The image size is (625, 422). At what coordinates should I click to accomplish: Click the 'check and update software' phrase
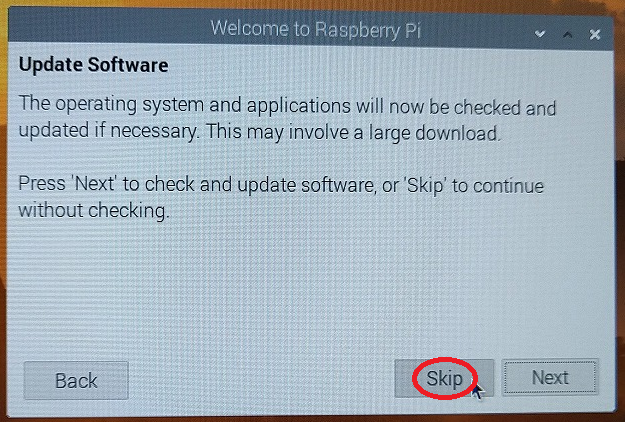(260, 185)
